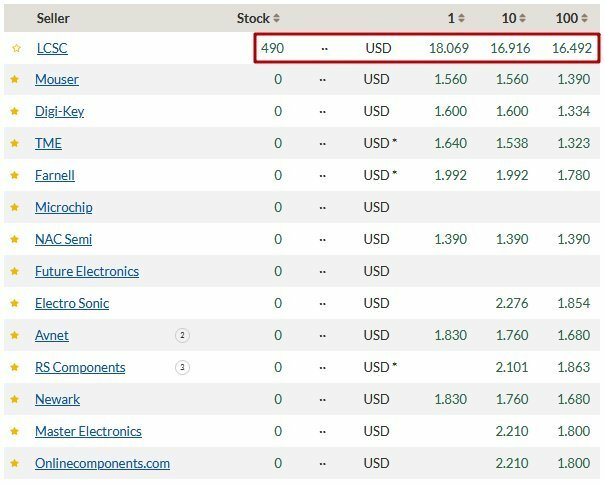Click the offer count badge beside Avnet
This screenshot has height=484, width=604.
[182, 336]
